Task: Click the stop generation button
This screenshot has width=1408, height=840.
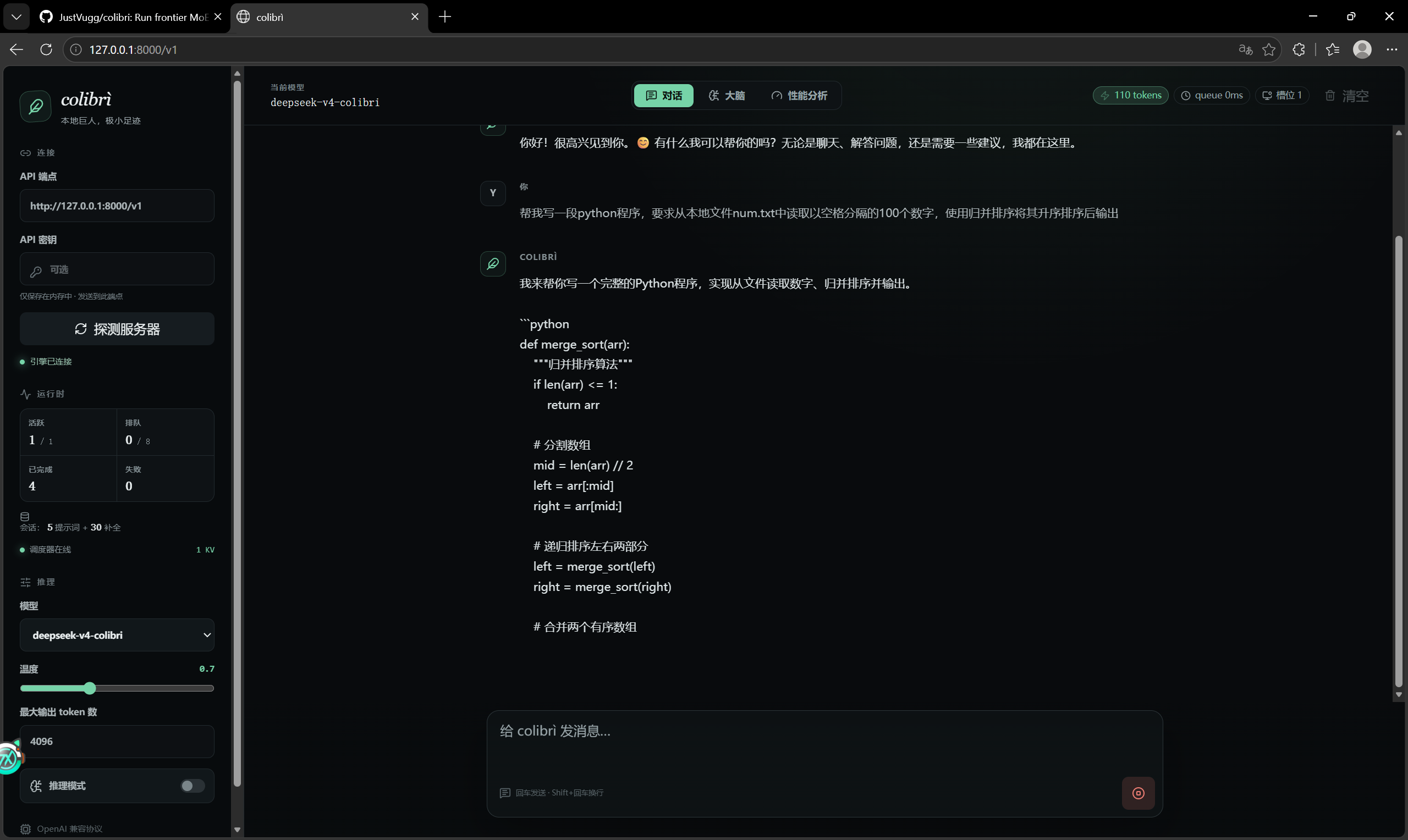Action: tap(1138, 793)
